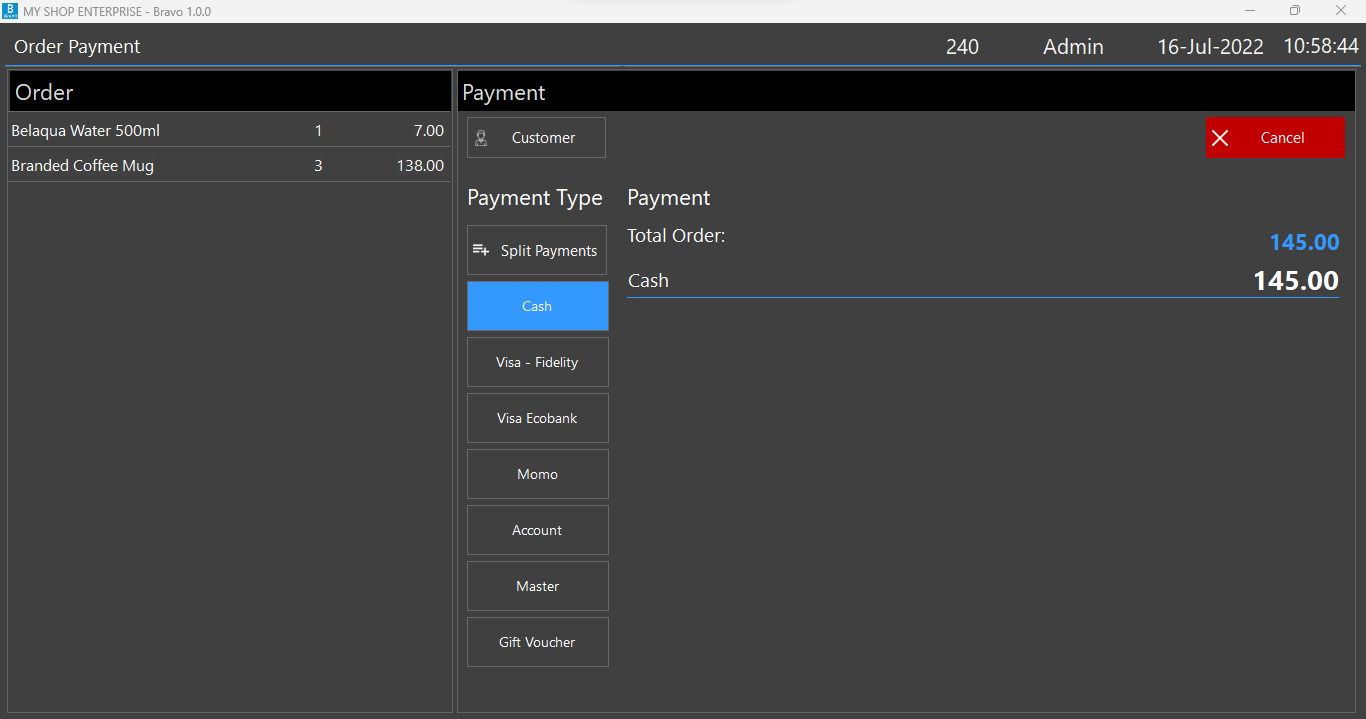Screen dimensions: 1366x719
Task: Open the Customer selection button
Action: click(x=536, y=138)
